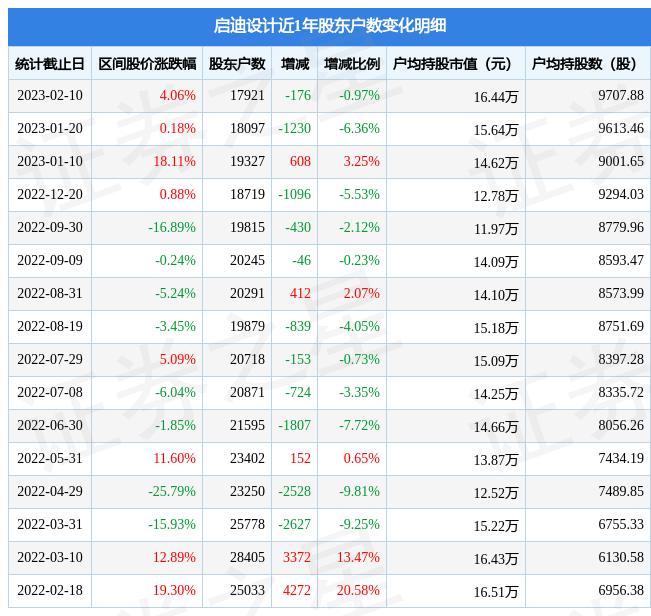Viewport: 651px width, 616px height.
Task: Select the date 2023-01-10
Action: (50, 161)
